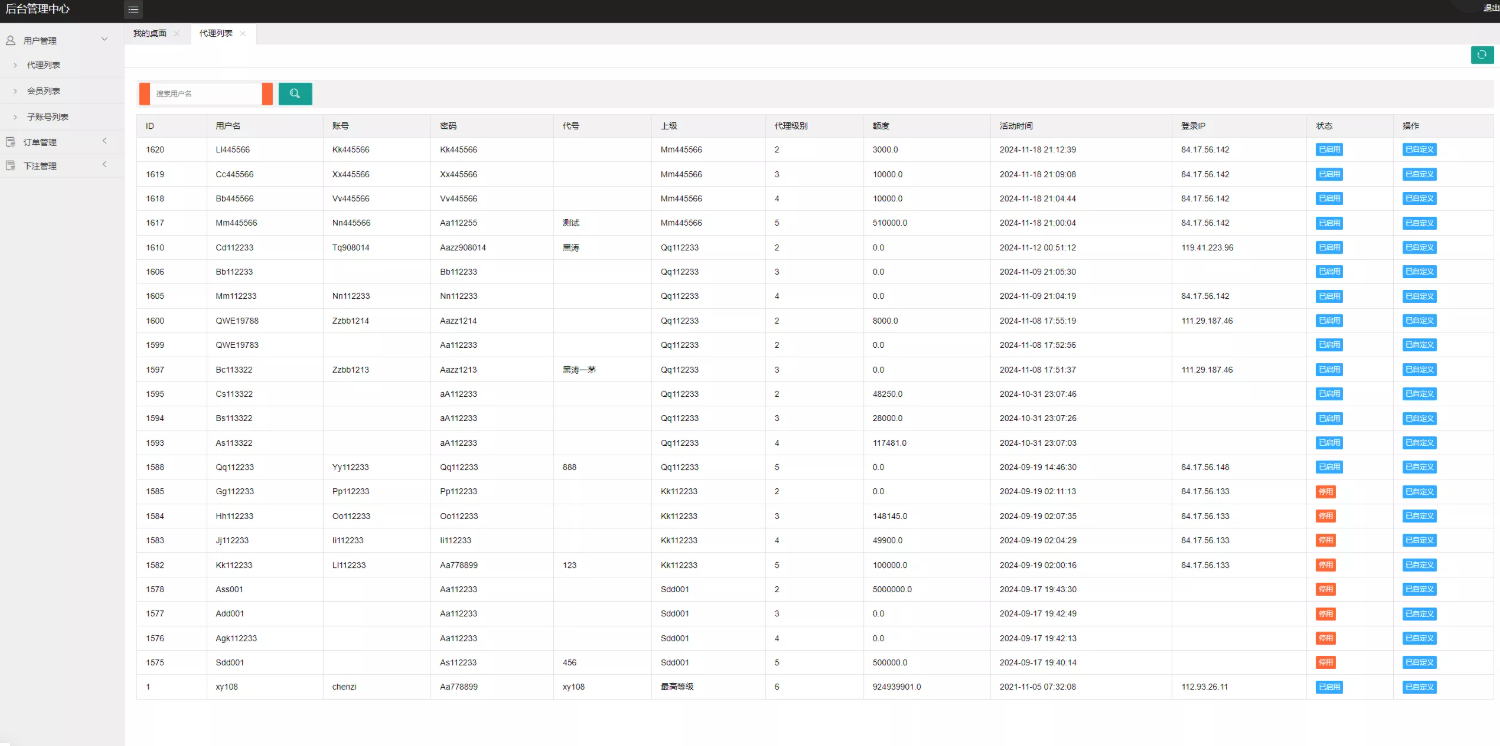Expand the 订单管理 menu chevron
The width and height of the screenshot is (1500, 746).
tap(105, 141)
